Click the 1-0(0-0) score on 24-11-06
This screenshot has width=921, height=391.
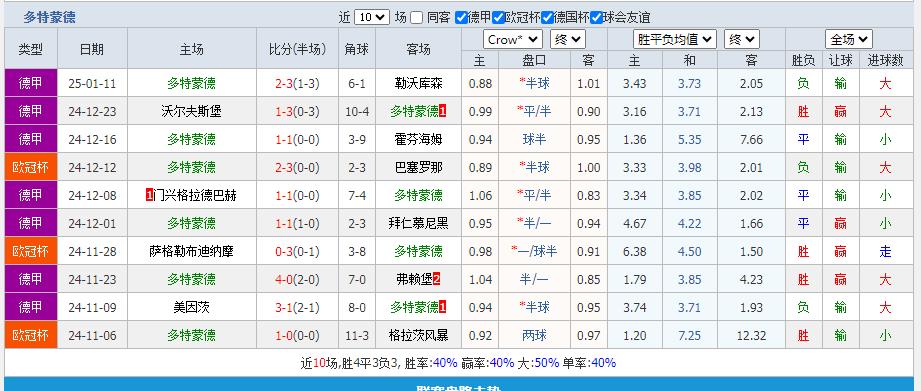(x=297, y=335)
